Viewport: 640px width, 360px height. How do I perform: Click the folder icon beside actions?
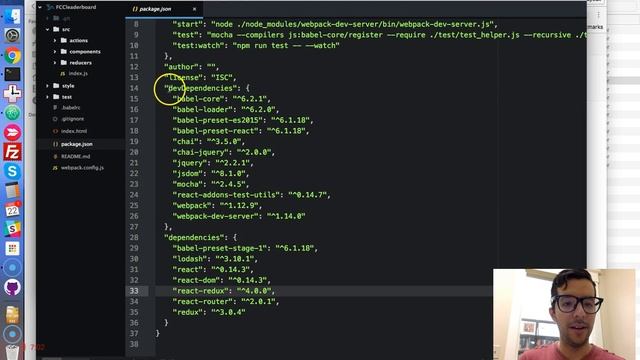(x=64, y=40)
